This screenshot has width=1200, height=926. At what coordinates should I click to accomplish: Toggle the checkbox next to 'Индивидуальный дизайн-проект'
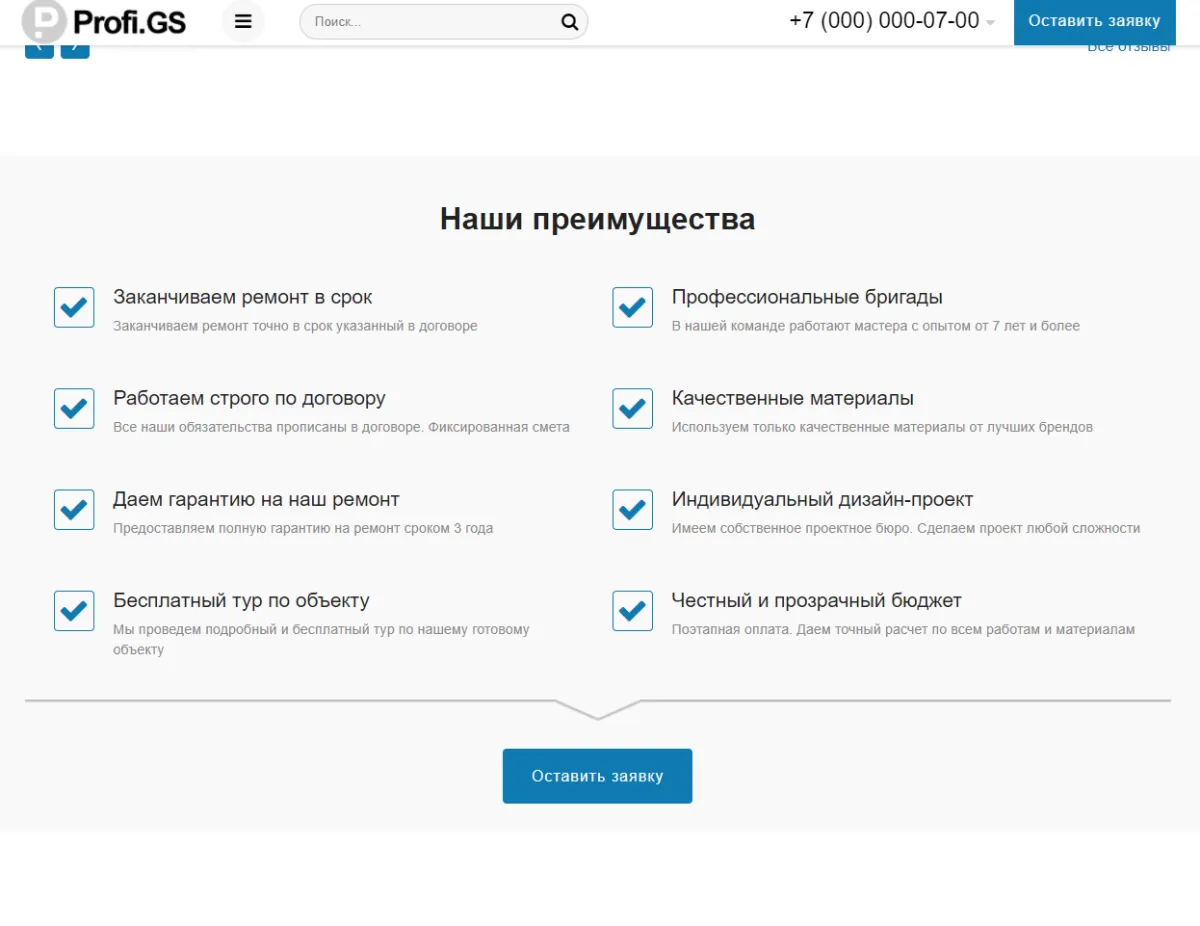[x=632, y=509]
